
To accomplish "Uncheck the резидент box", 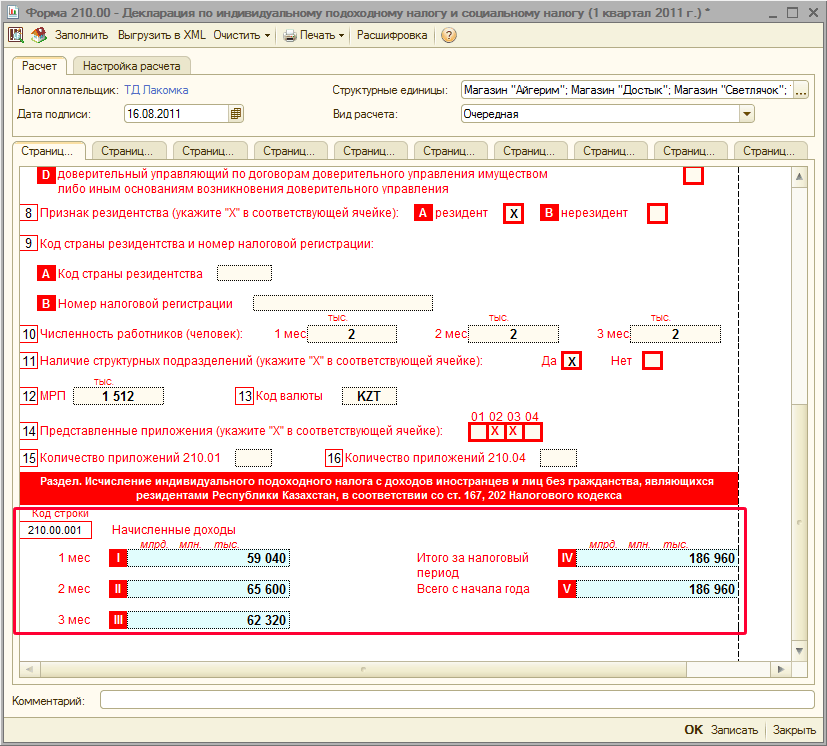I will 513,213.
